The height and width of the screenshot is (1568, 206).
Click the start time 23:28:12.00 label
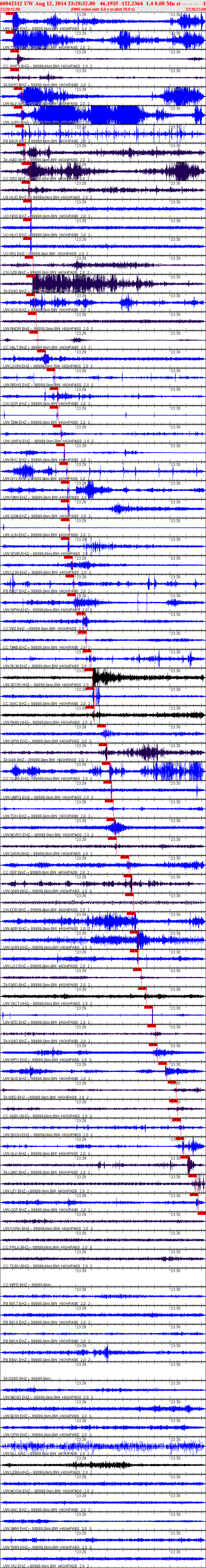10,9
